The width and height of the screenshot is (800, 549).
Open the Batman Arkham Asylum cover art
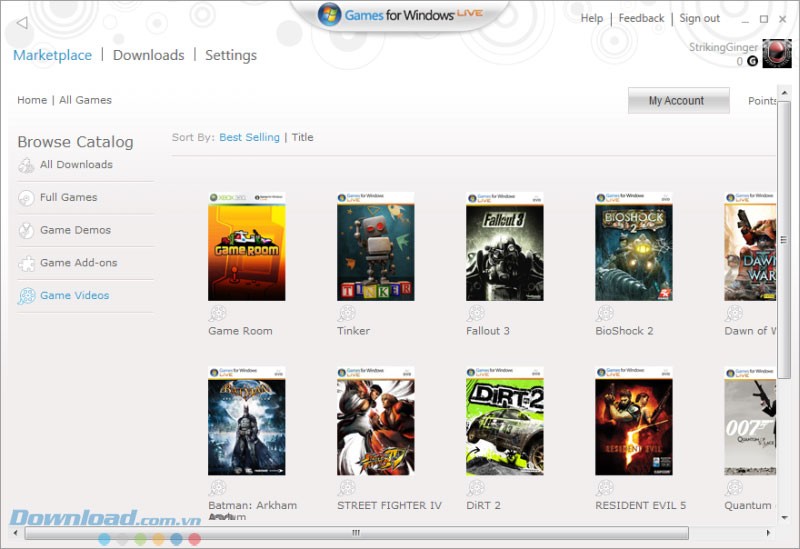point(247,421)
